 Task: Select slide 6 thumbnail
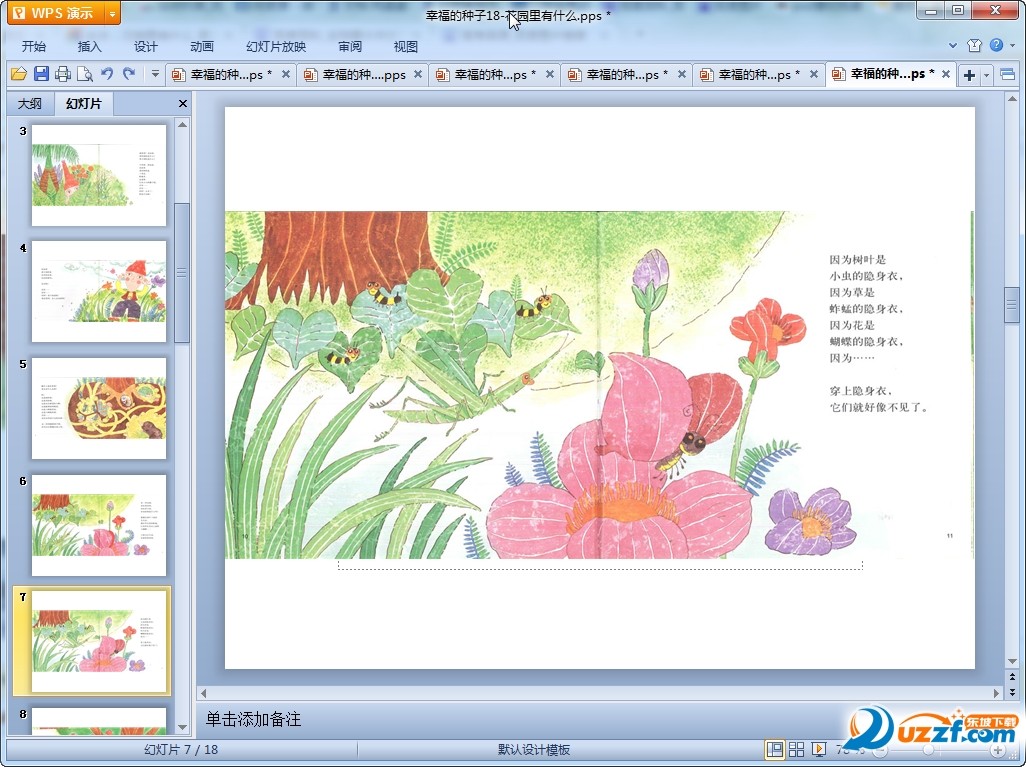[99, 526]
